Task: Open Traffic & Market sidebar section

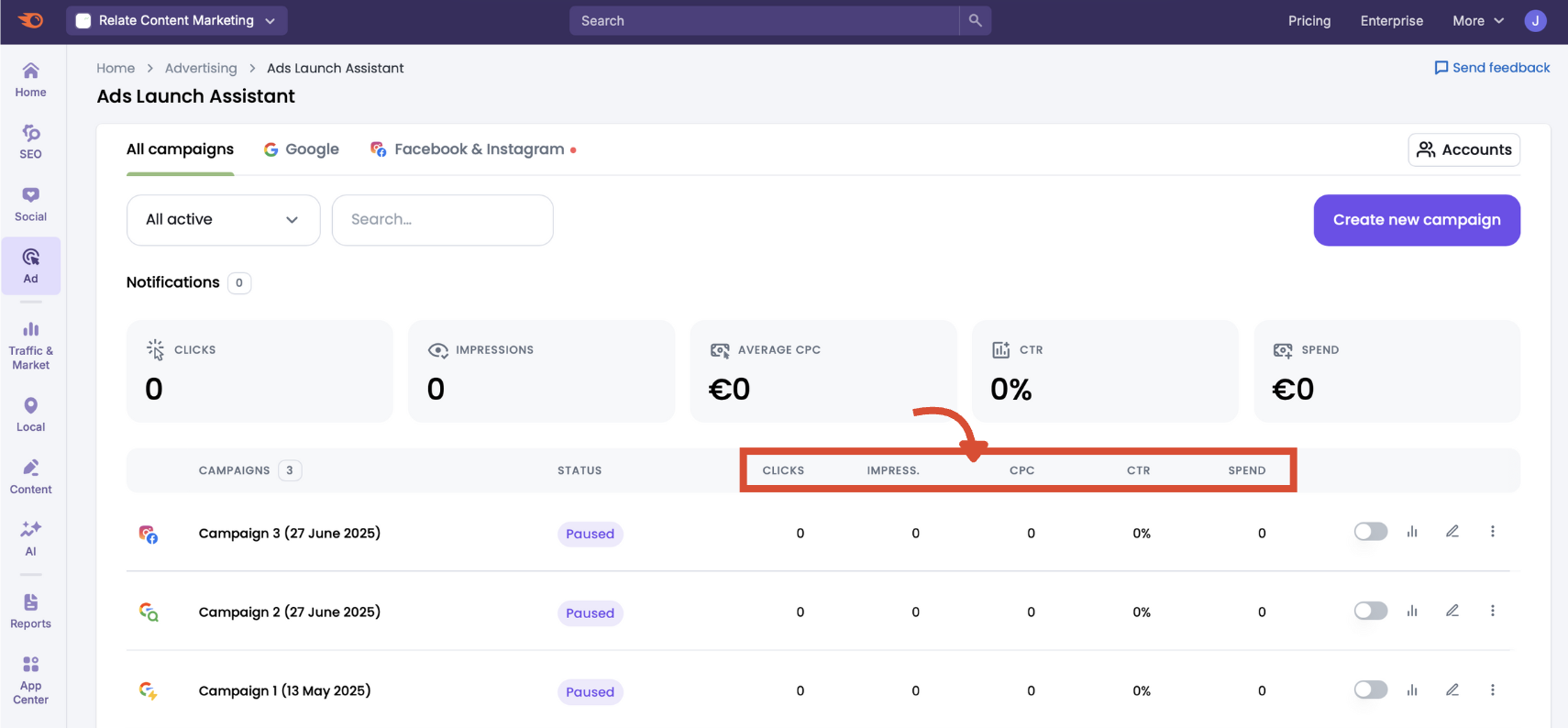Action: tap(30, 345)
